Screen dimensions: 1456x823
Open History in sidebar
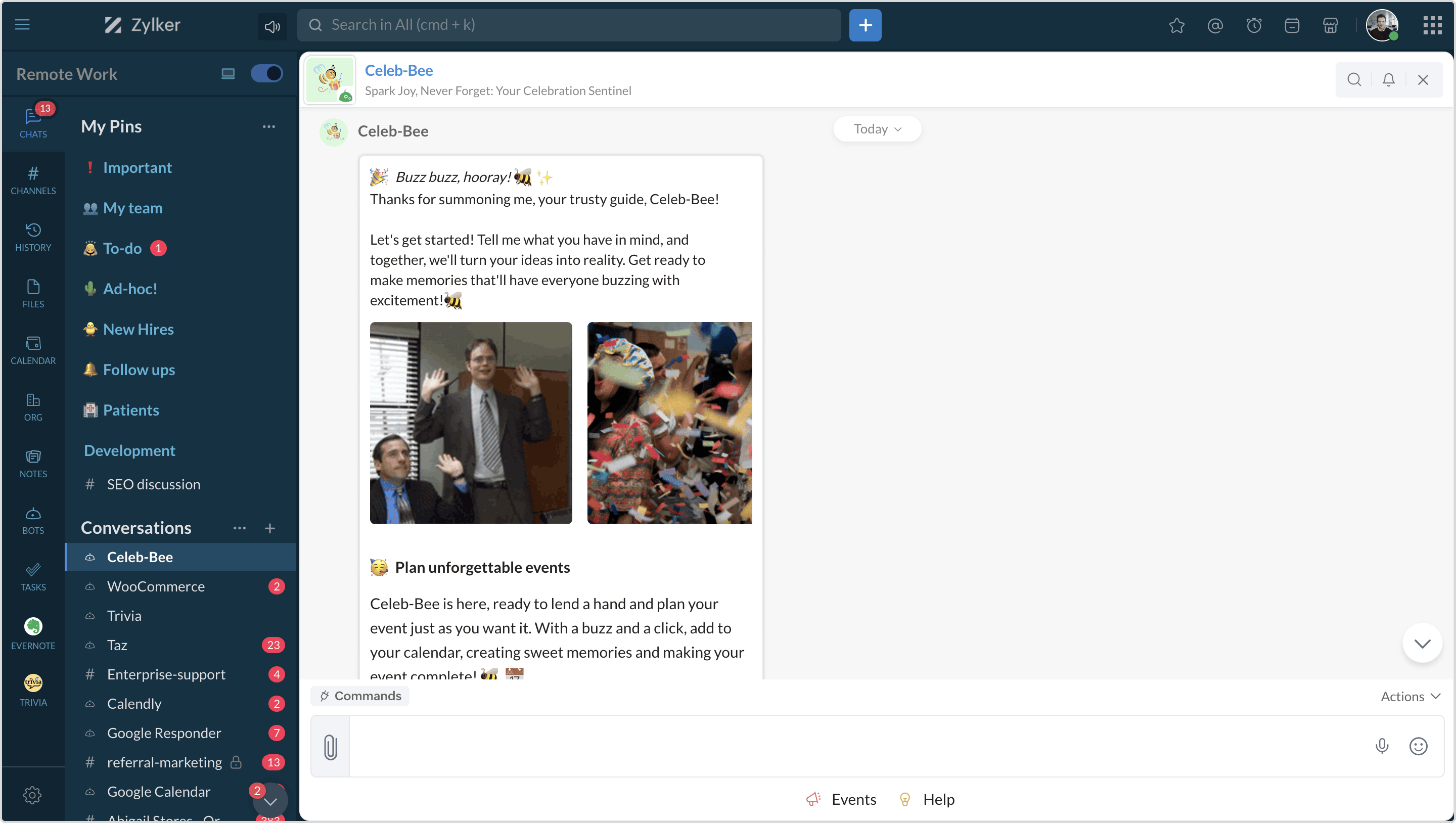33,236
